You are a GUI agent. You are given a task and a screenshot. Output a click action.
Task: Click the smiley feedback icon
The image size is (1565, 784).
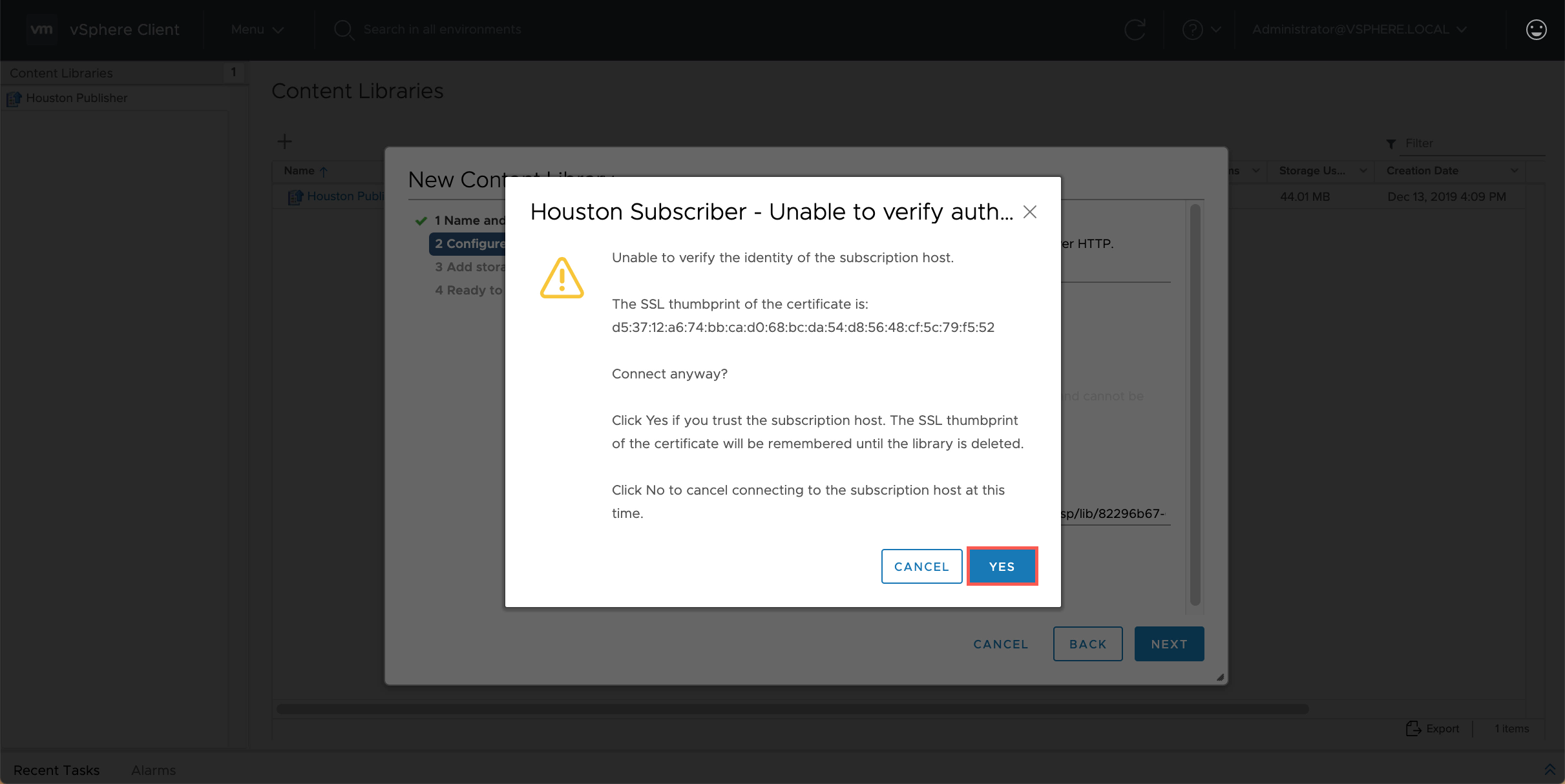click(1536, 30)
